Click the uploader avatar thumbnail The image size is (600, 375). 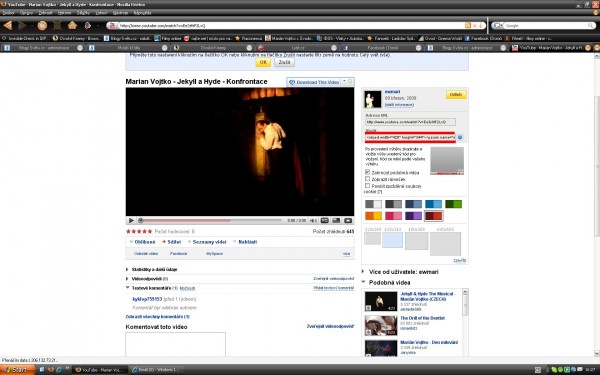click(x=373, y=99)
